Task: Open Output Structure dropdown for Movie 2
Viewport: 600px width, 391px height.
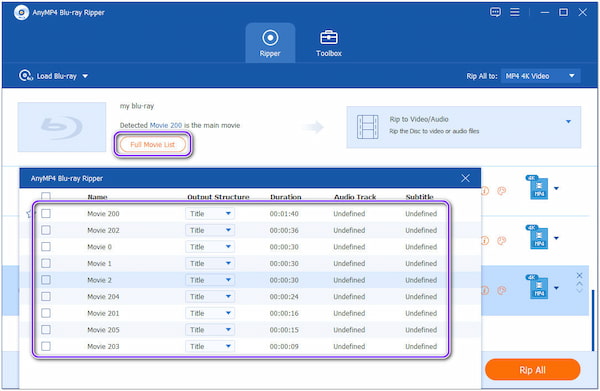Action: tap(210, 280)
